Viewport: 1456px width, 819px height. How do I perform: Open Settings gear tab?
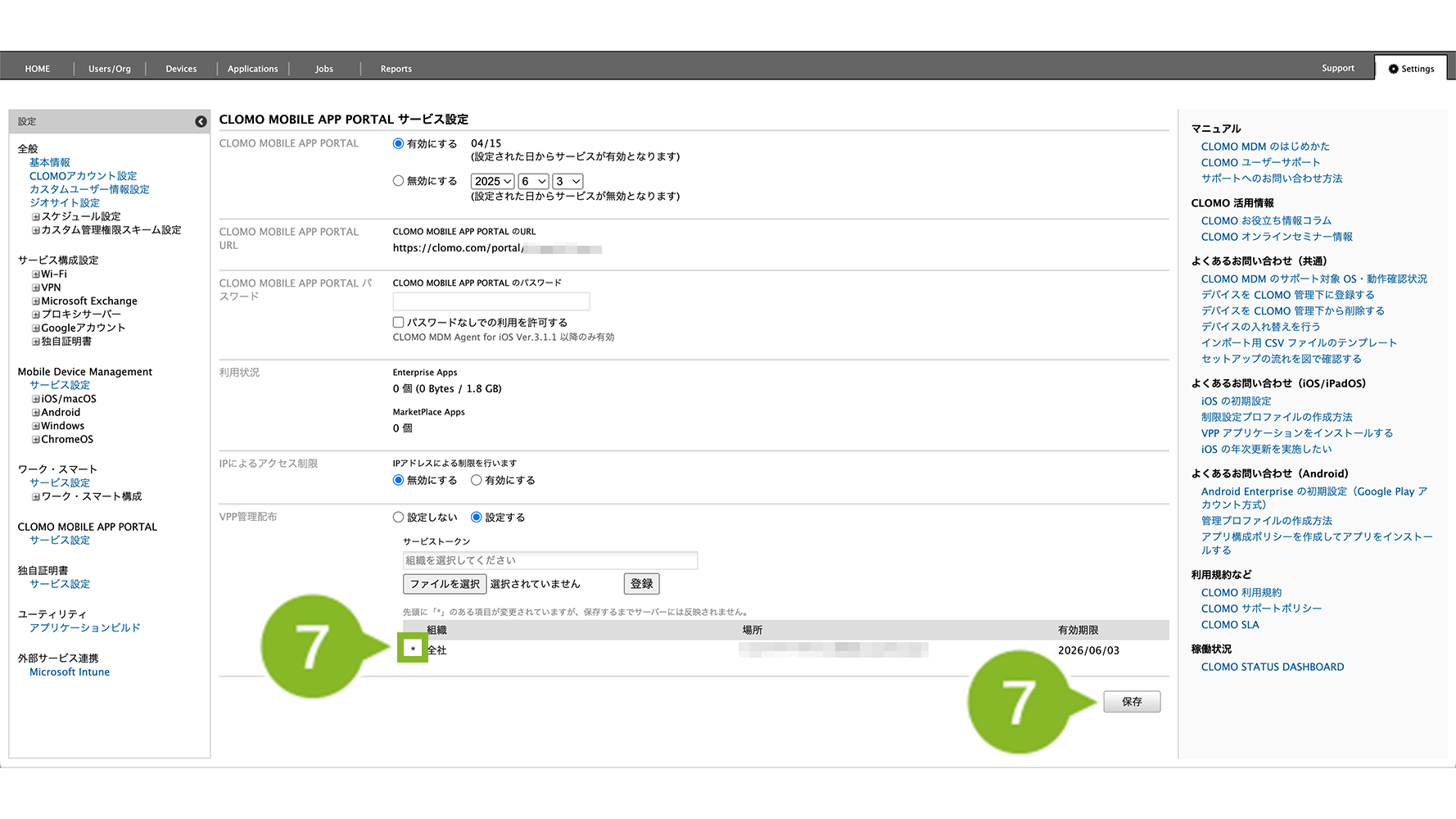point(1411,69)
